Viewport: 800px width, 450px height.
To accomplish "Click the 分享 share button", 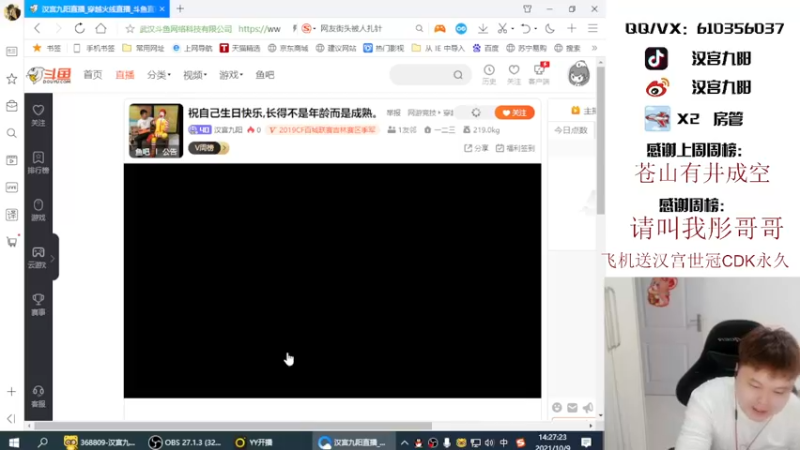I will click(476, 148).
